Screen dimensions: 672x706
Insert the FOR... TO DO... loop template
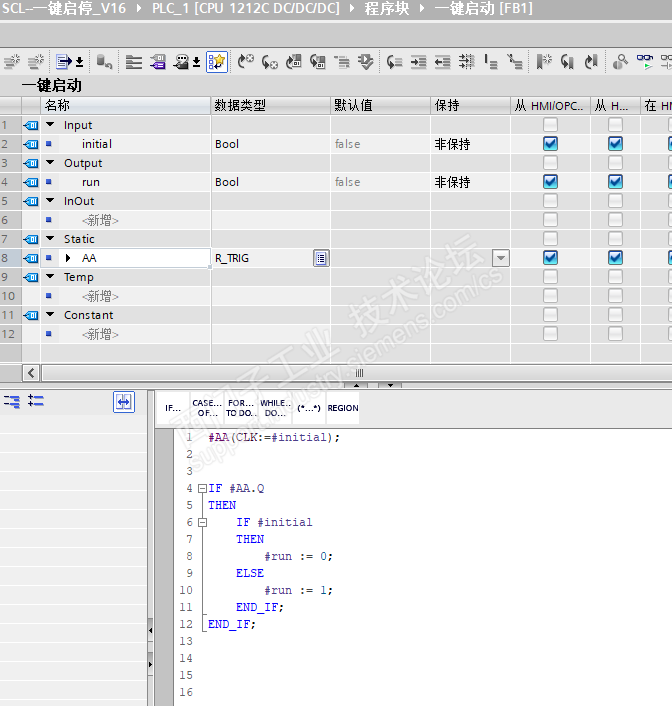tap(240, 408)
